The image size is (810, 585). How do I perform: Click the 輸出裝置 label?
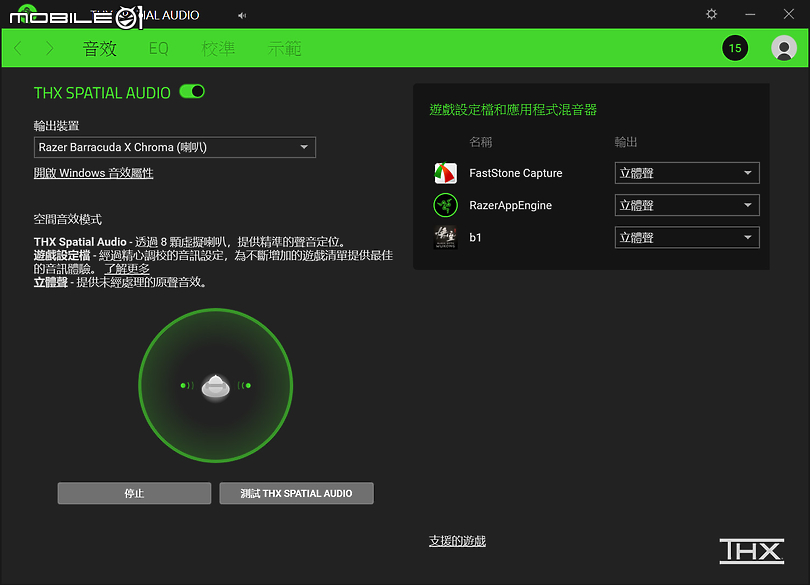click(x=56, y=126)
